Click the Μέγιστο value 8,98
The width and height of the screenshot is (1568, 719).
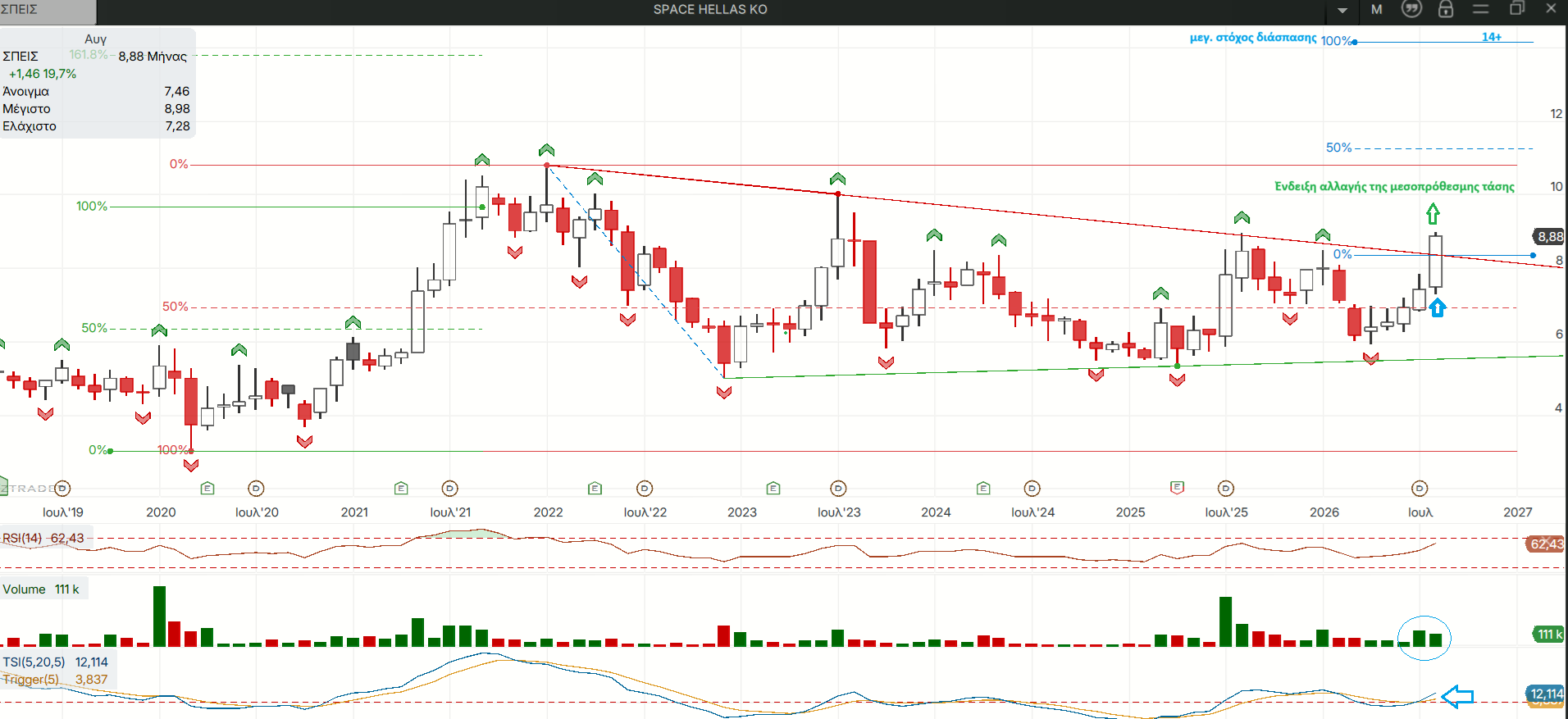176,109
